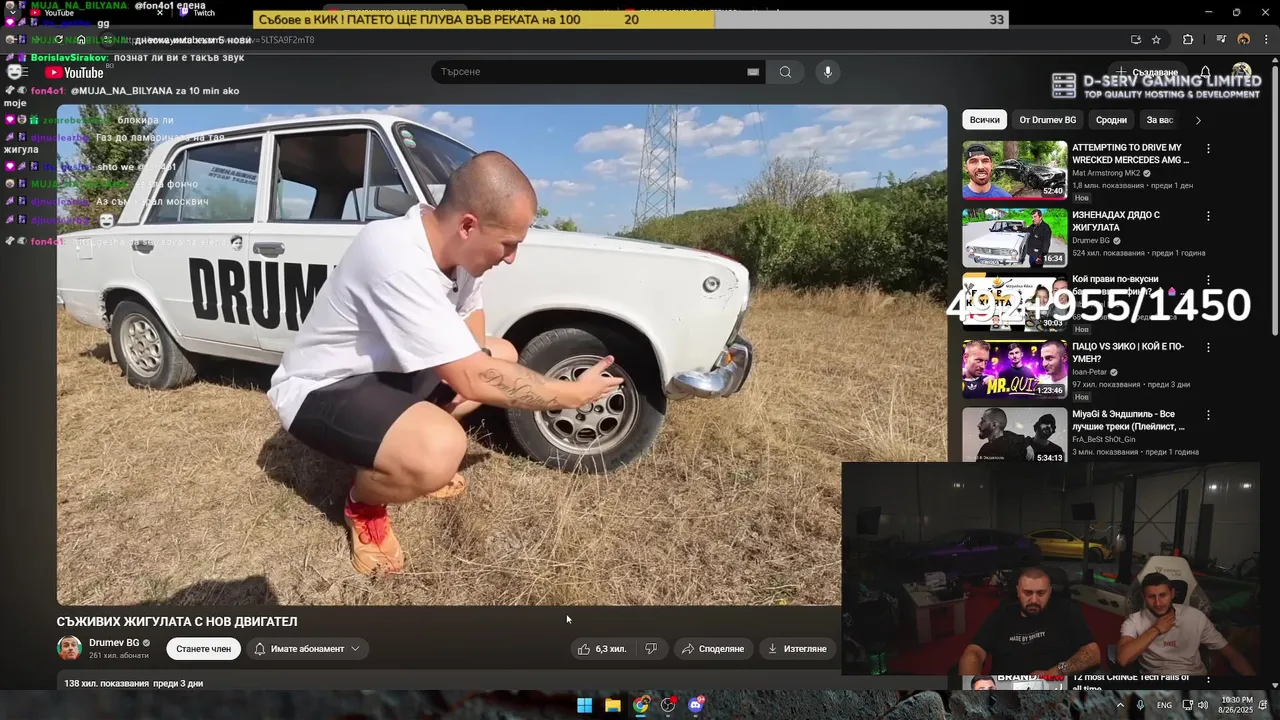Open the taskbar clock and date
1280x720 pixels.
pyautogui.click(x=1237, y=705)
